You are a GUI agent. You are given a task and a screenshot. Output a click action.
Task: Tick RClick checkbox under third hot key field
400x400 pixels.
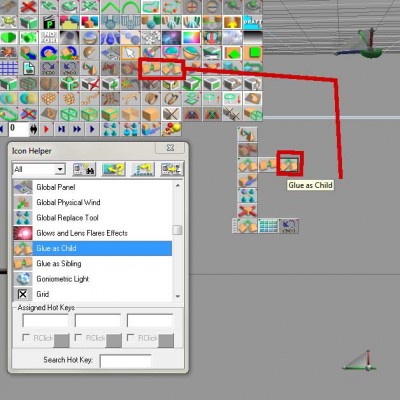click(130, 338)
